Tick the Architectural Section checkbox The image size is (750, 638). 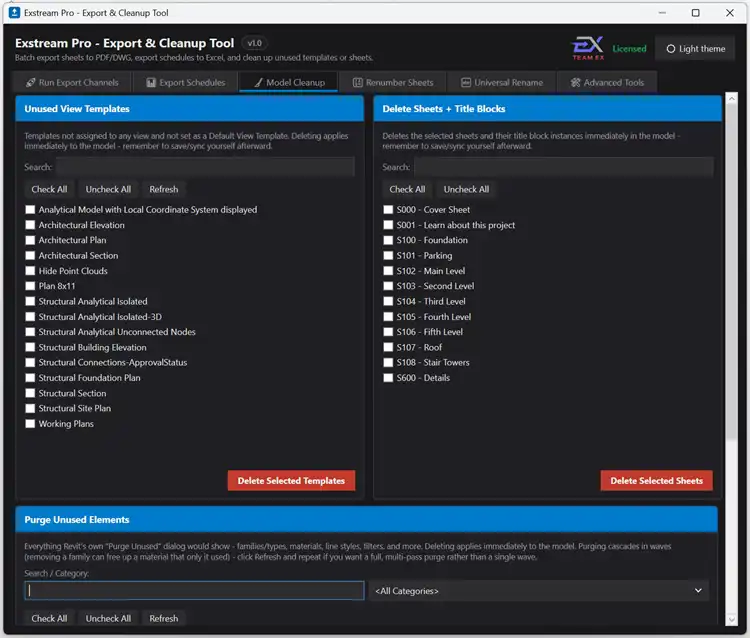coord(30,255)
